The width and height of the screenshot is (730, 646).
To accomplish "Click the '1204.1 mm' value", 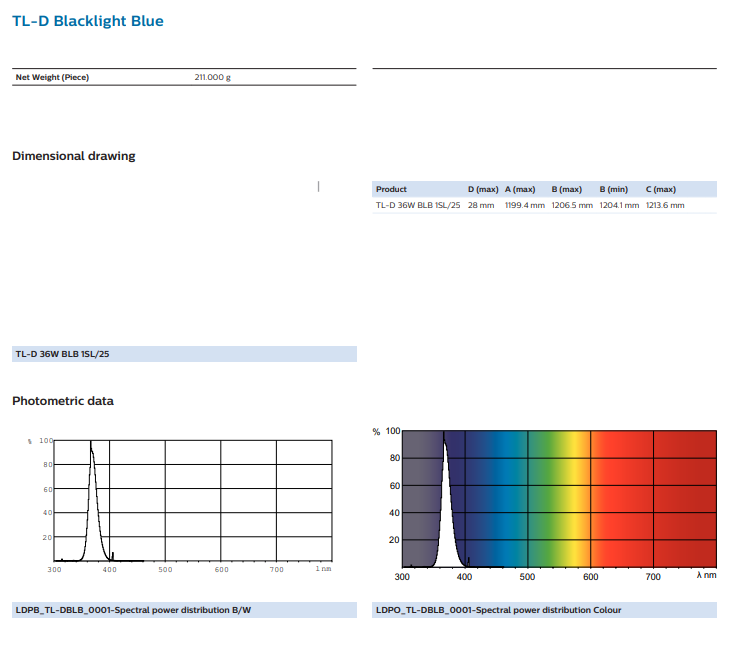I will pyautogui.click(x=619, y=205).
